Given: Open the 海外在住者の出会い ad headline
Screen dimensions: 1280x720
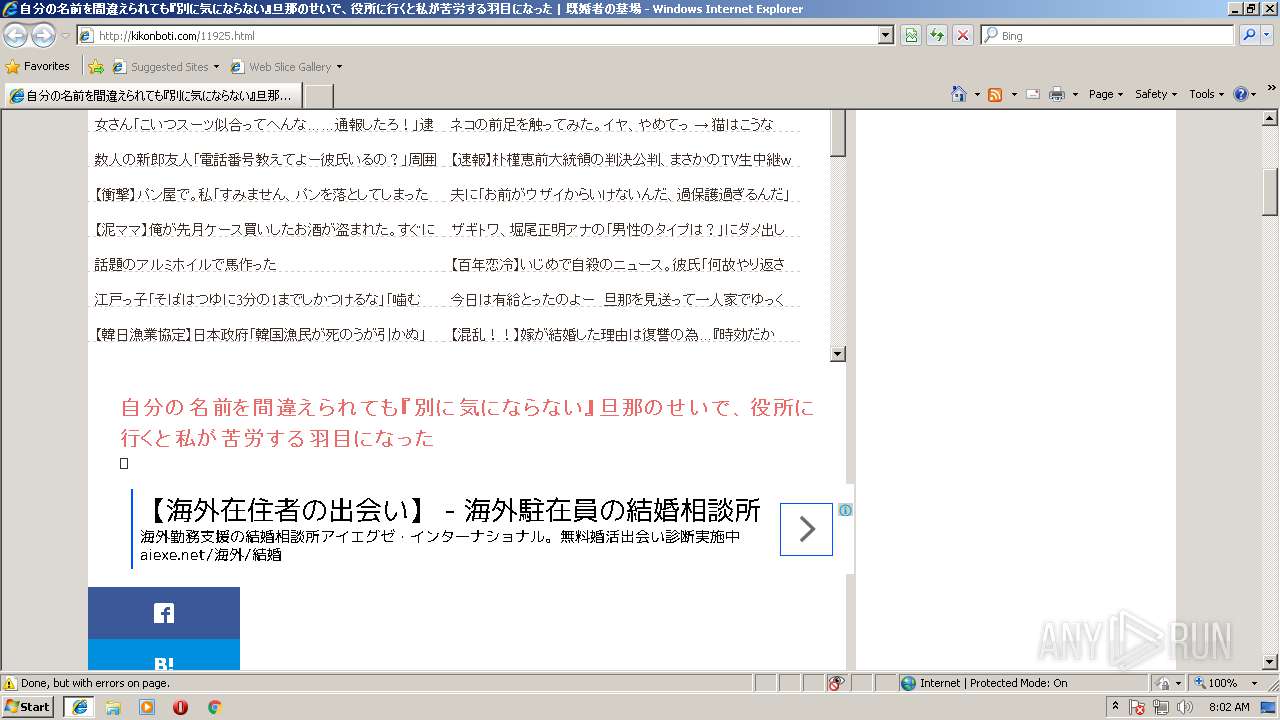Looking at the screenshot, I should tap(450, 510).
